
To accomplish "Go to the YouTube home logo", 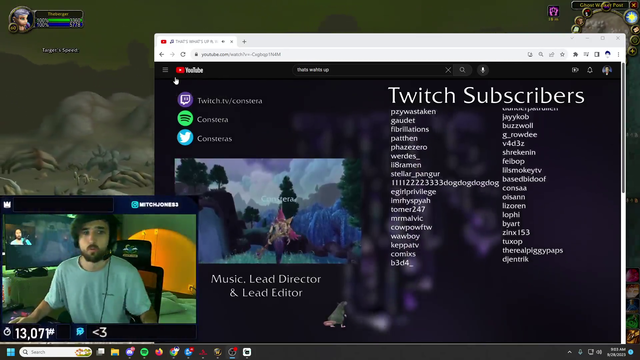I will point(189,70).
